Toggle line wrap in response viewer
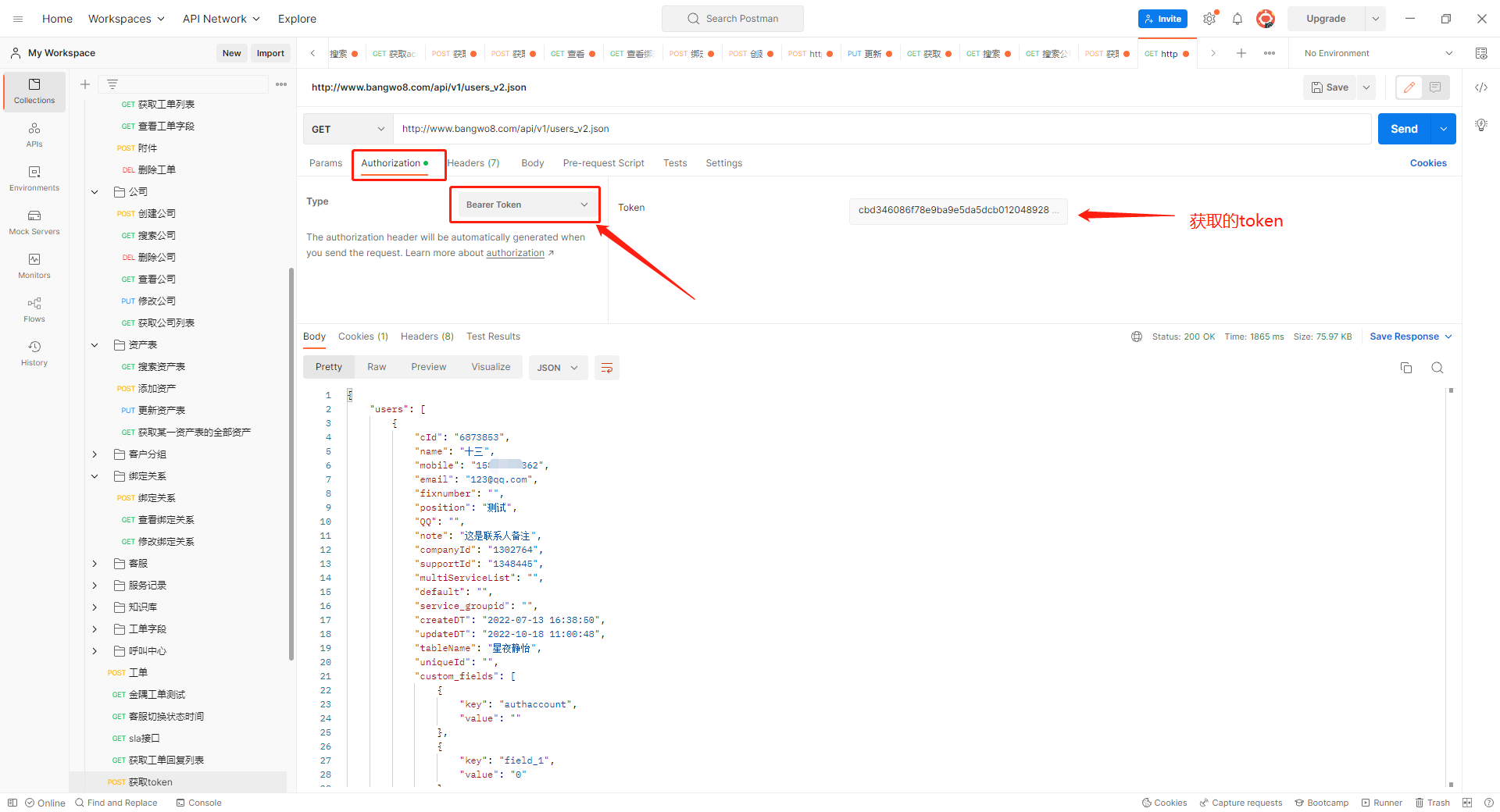 click(x=607, y=368)
